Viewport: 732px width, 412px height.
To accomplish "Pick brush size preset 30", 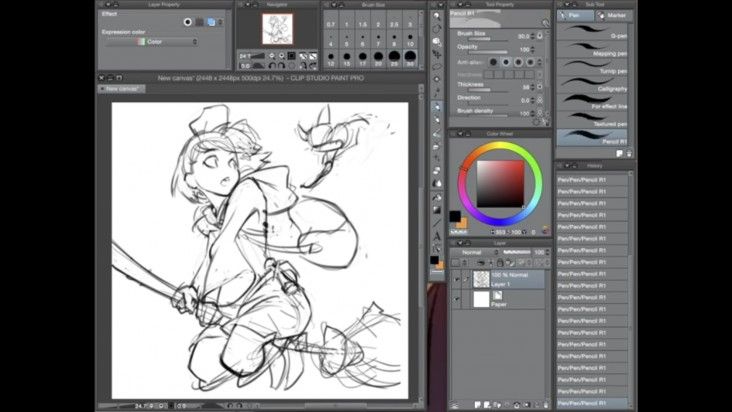I will coord(410,59).
